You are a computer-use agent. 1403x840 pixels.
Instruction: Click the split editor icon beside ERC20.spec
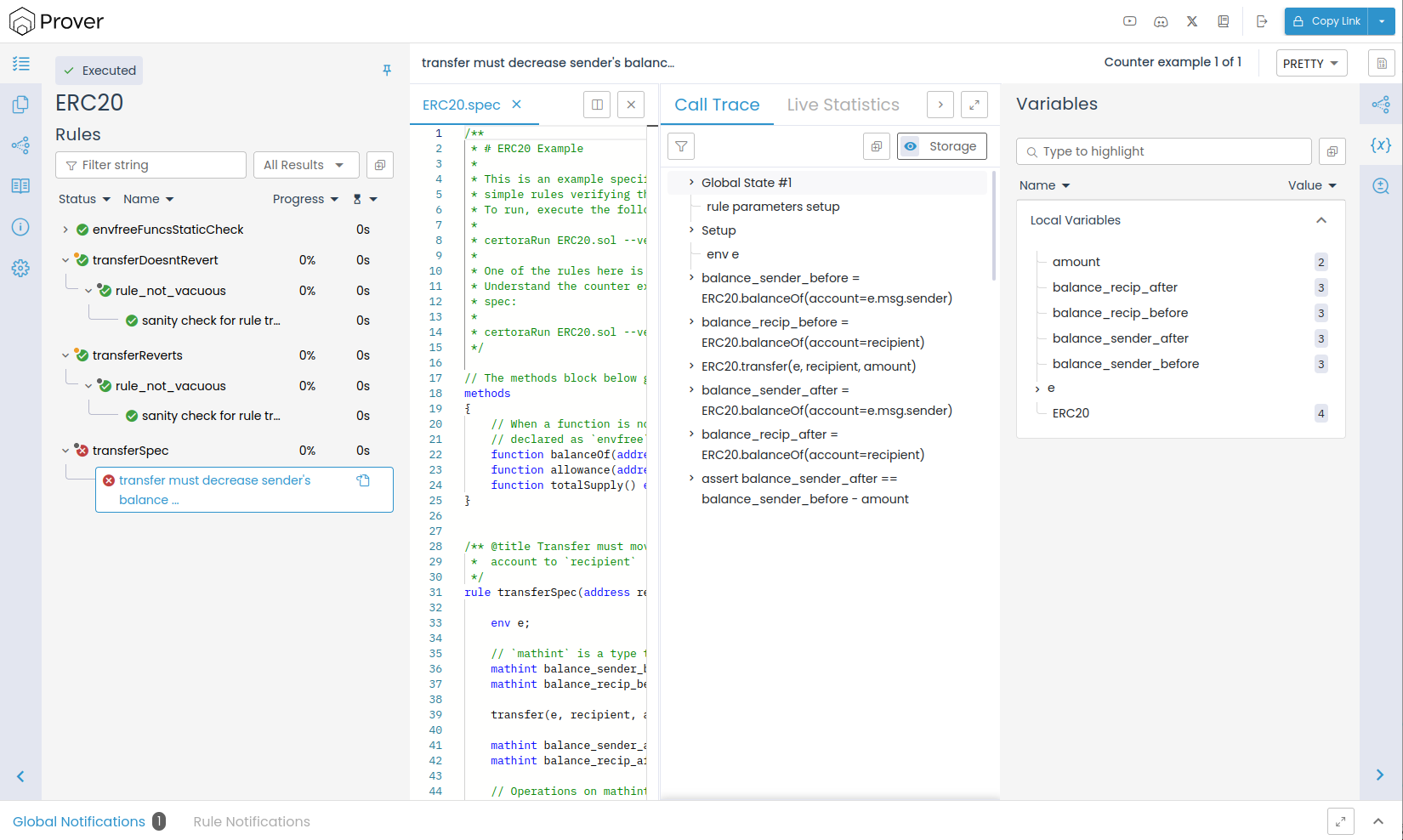pyautogui.click(x=597, y=105)
